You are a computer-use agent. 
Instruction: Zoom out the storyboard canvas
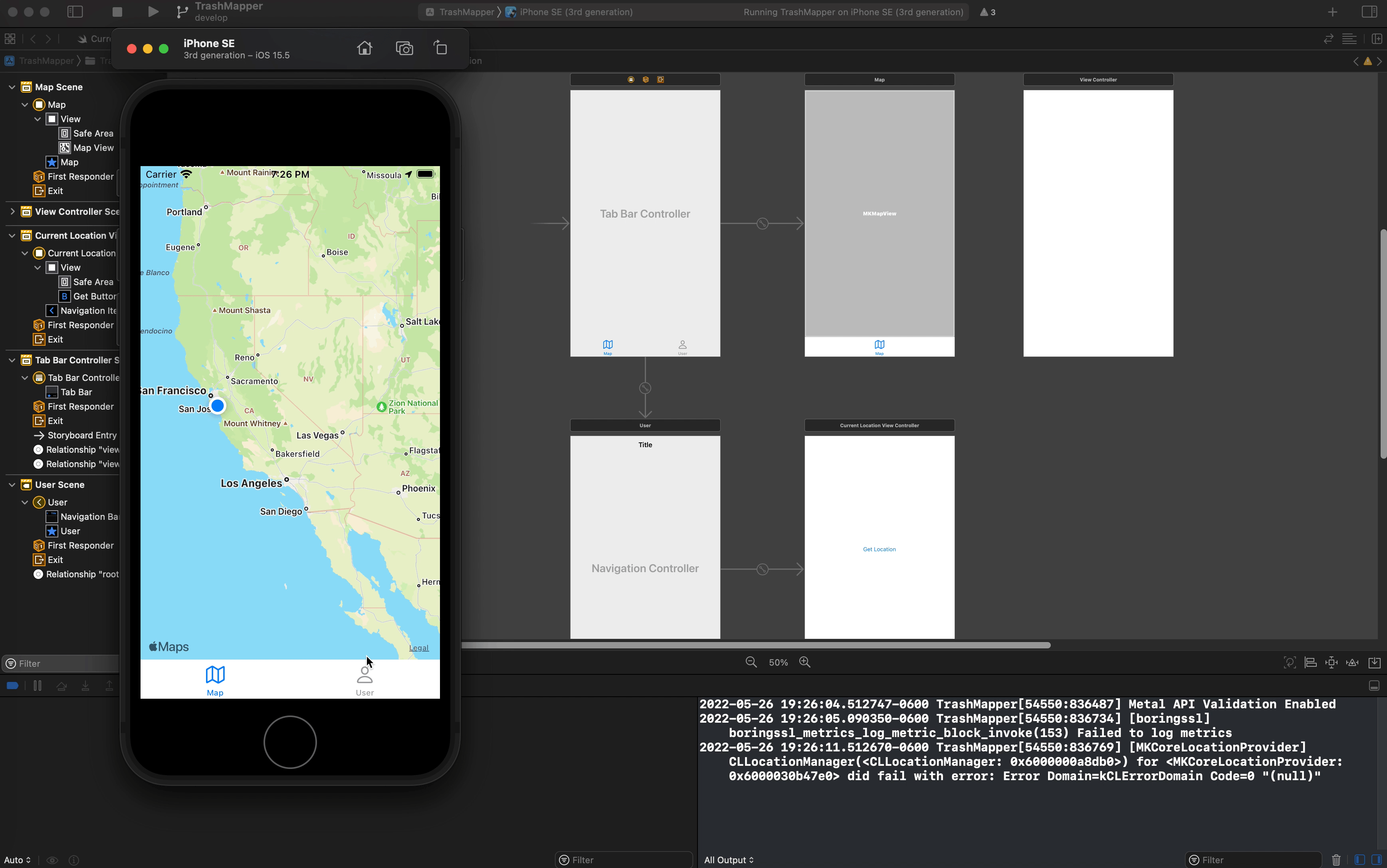[751, 662]
